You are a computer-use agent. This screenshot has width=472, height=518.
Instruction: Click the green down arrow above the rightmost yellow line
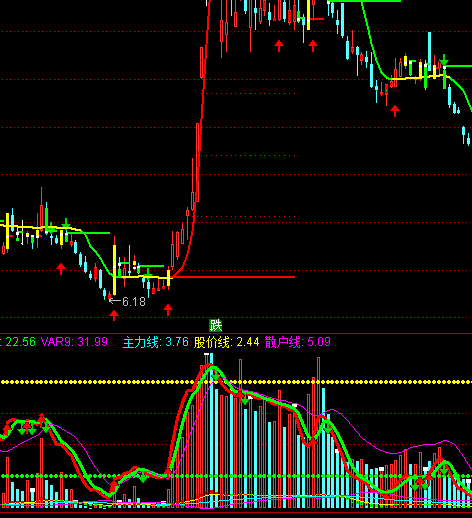444,60
